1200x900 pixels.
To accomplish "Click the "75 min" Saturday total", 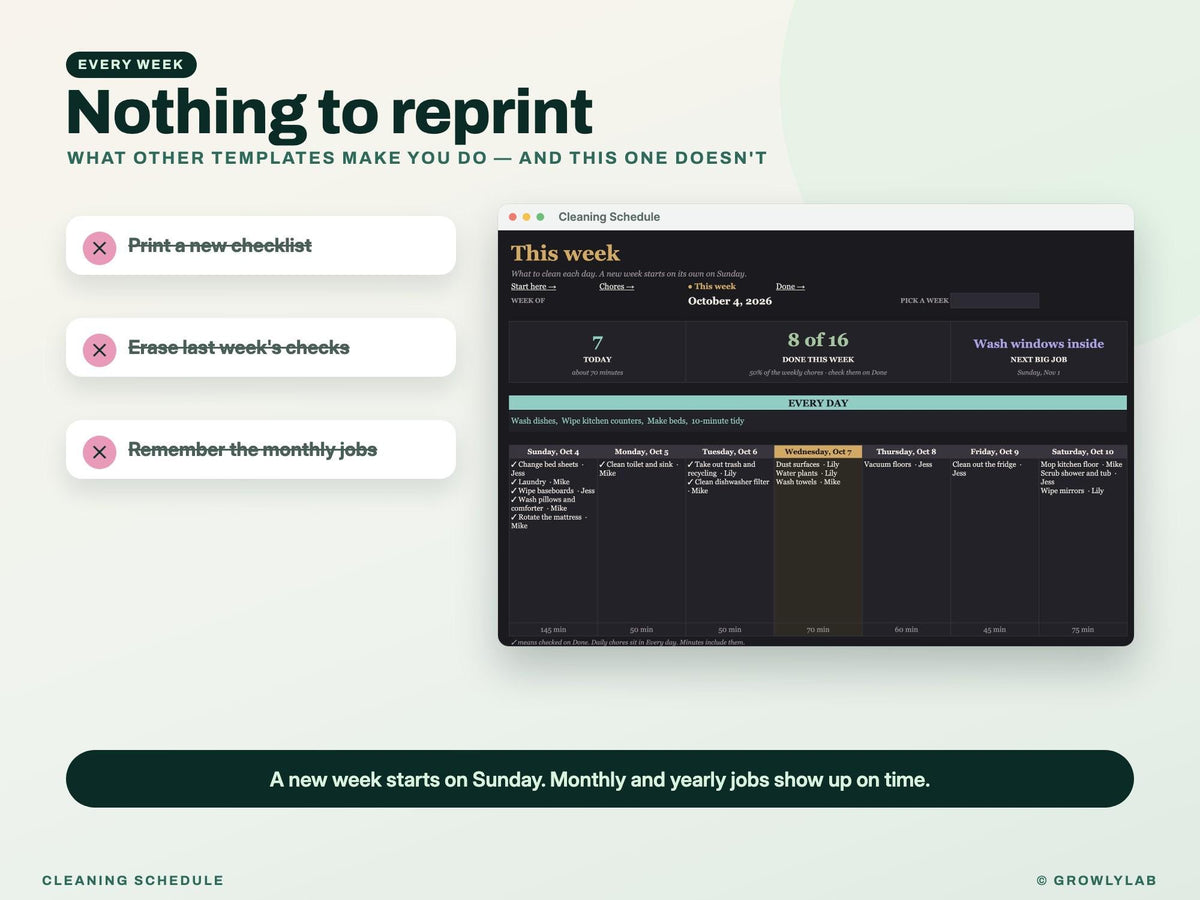I will pyautogui.click(x=1082, y=630).
